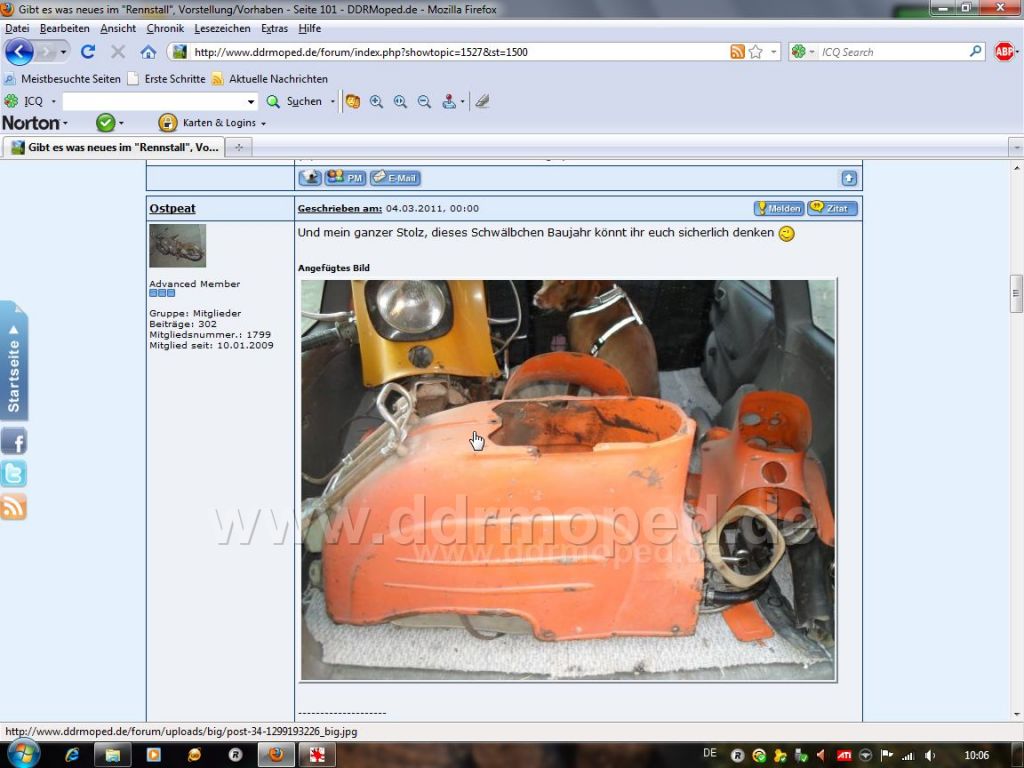The width and height of the screenshot is (1024, 768).
Task: Click the Melden report button
Action: [779, 208]
